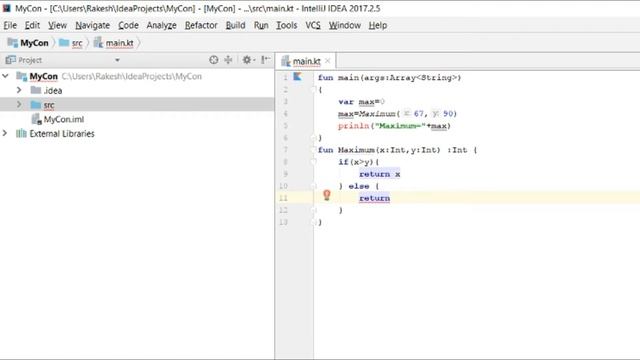This screenshot has width=640, height=360.
Task: Open the File menu
Action: click(x=10, y=25)
